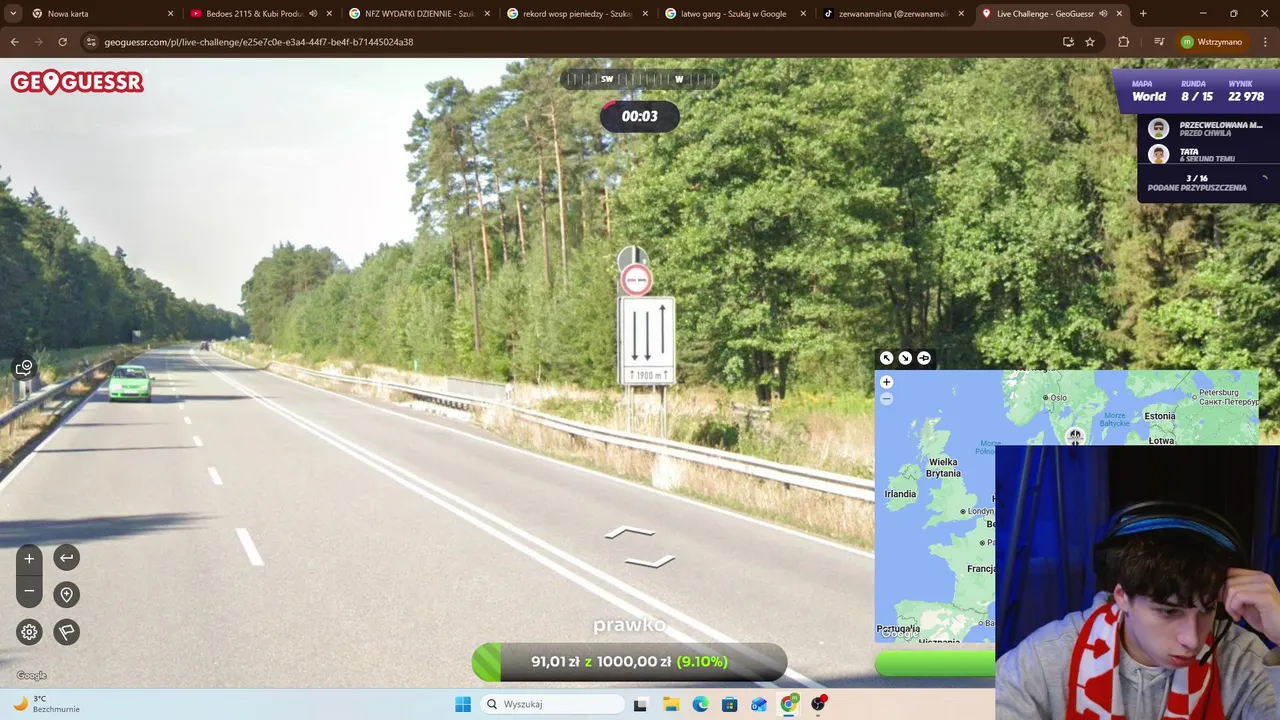Screen dimensions: 1280x720
Task: Zoom in the street view with plus button
Action: (29, 558)
